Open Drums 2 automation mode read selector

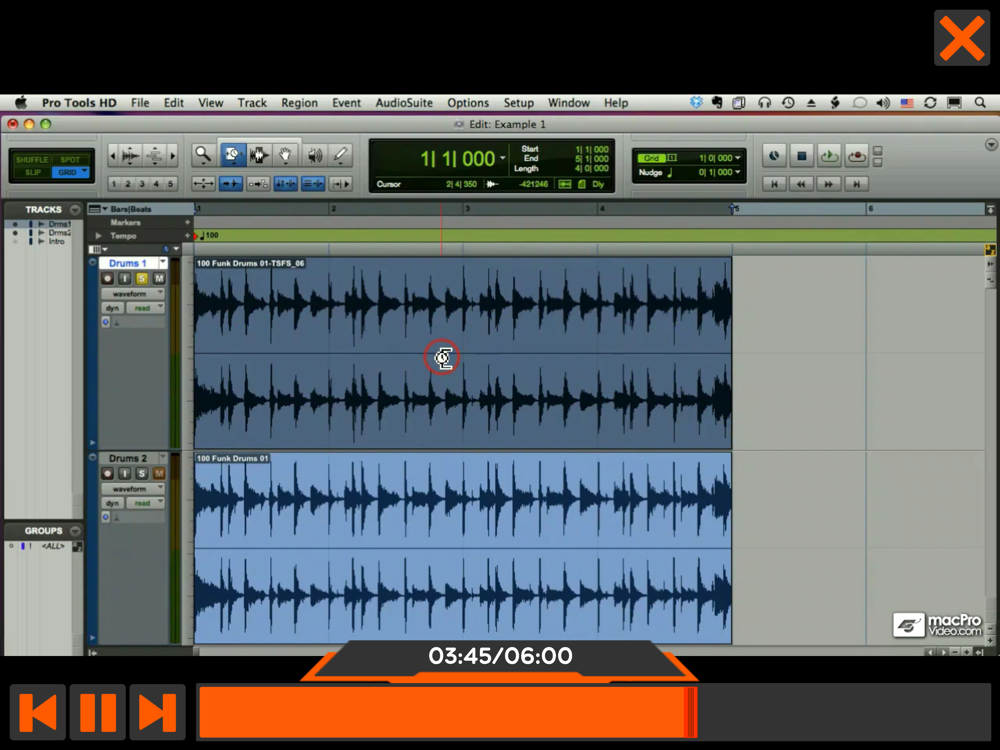145,503
